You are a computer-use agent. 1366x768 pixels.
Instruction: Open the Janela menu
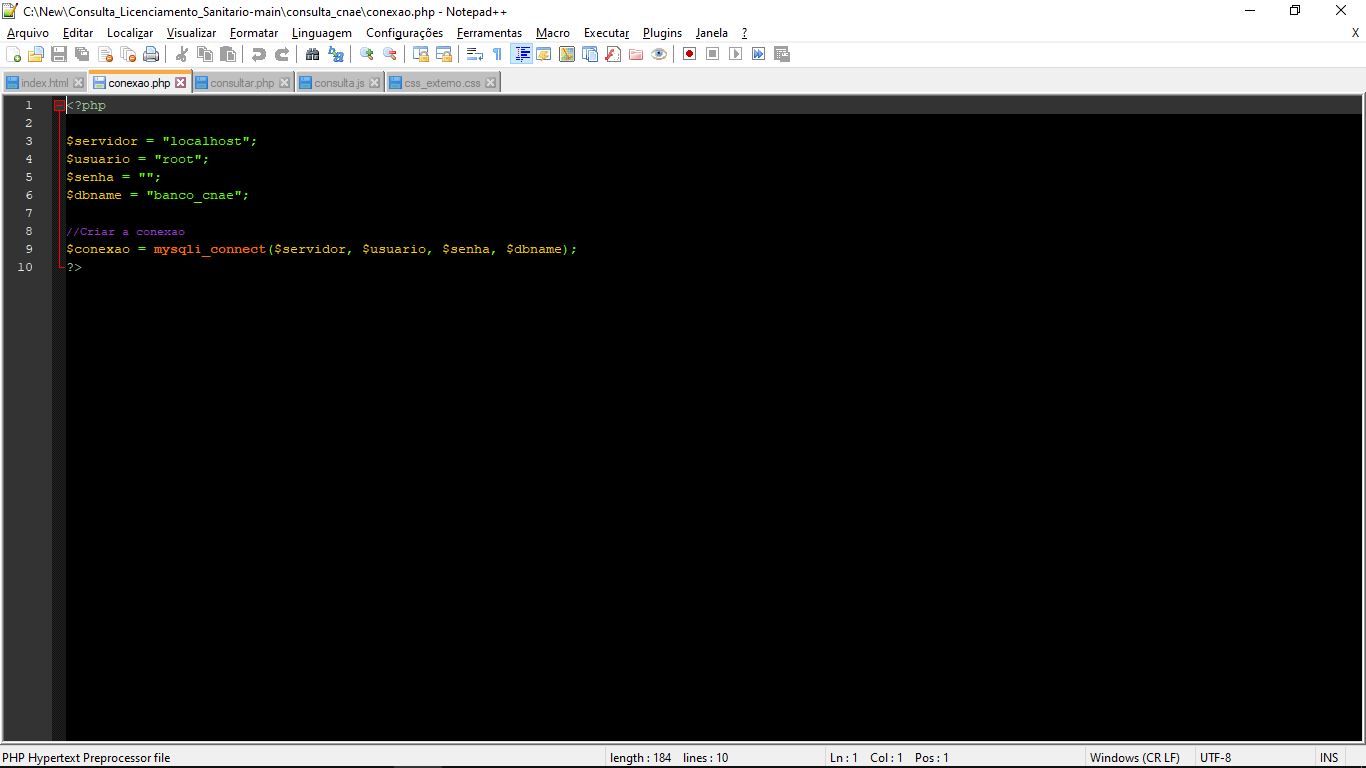[712, 33]
